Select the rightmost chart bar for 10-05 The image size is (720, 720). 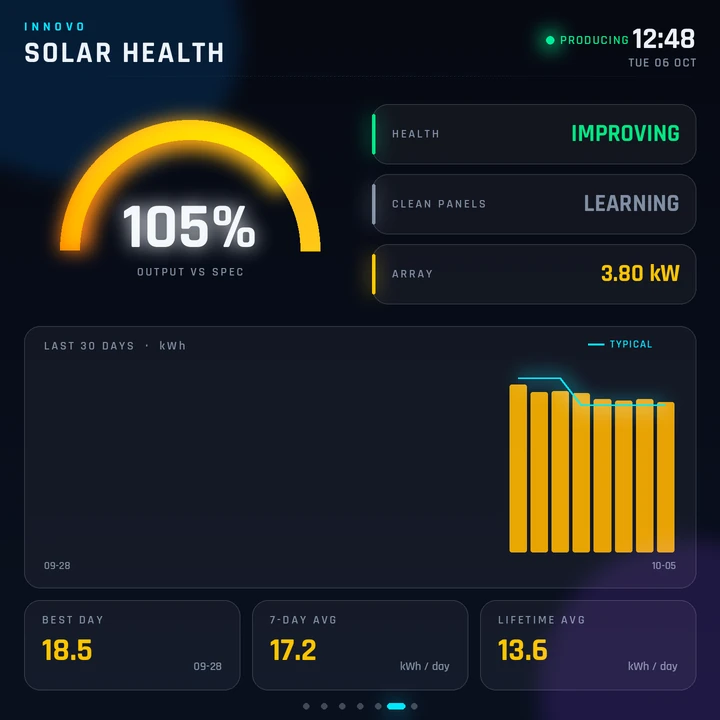coord(666,477)
